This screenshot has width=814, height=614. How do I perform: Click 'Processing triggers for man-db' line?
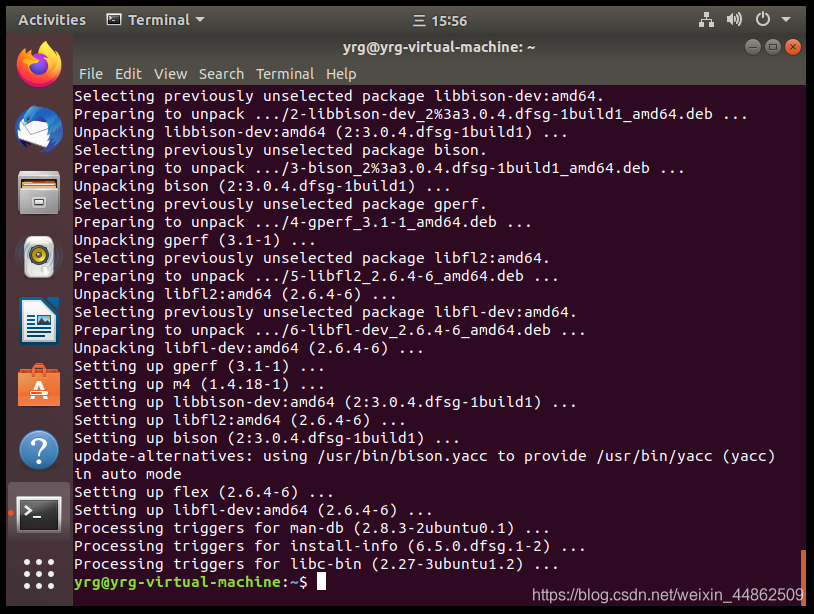[311, 528]
